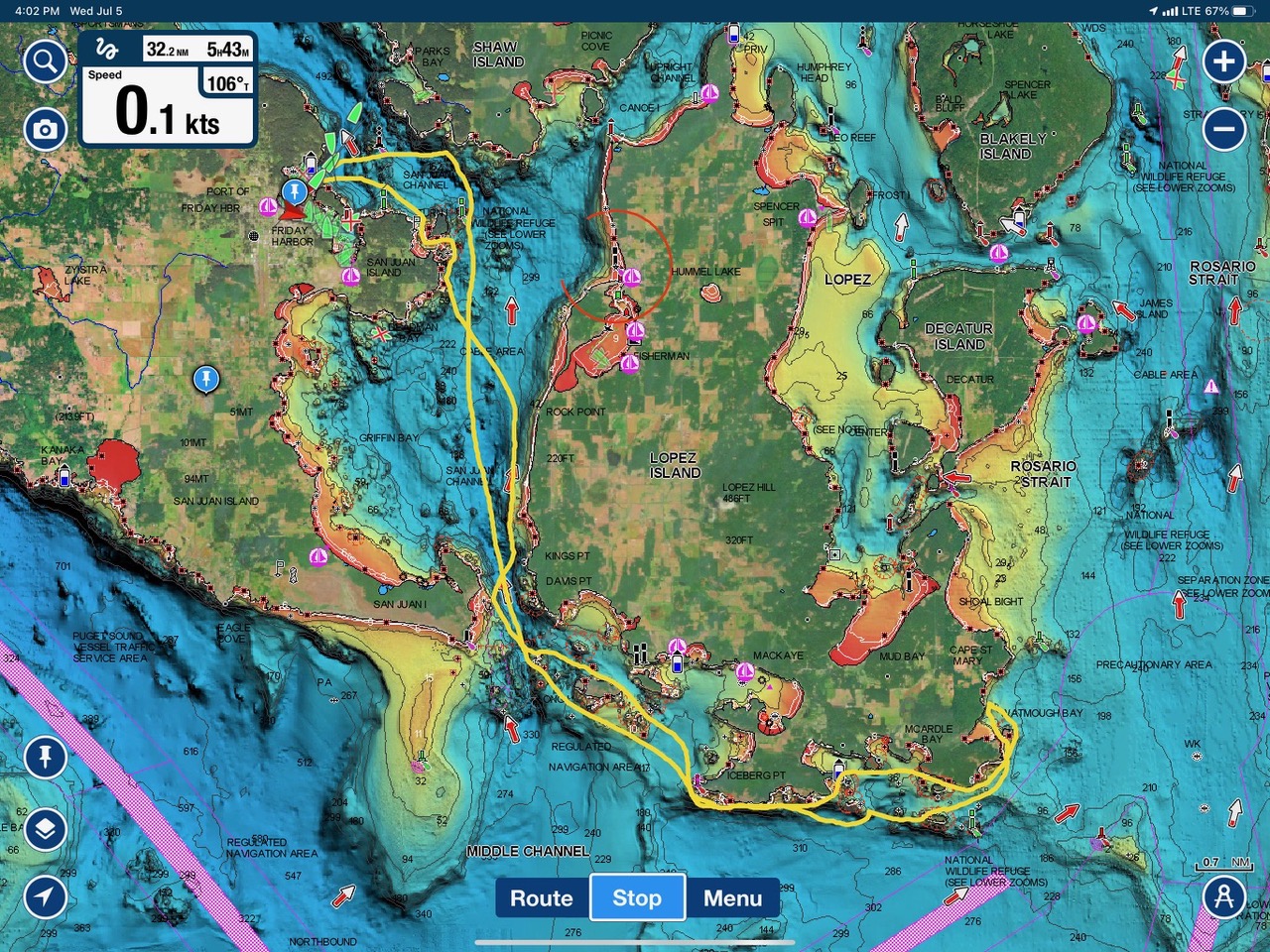
Task: Tap the camera snapshot button
Action: click(45, 129)
